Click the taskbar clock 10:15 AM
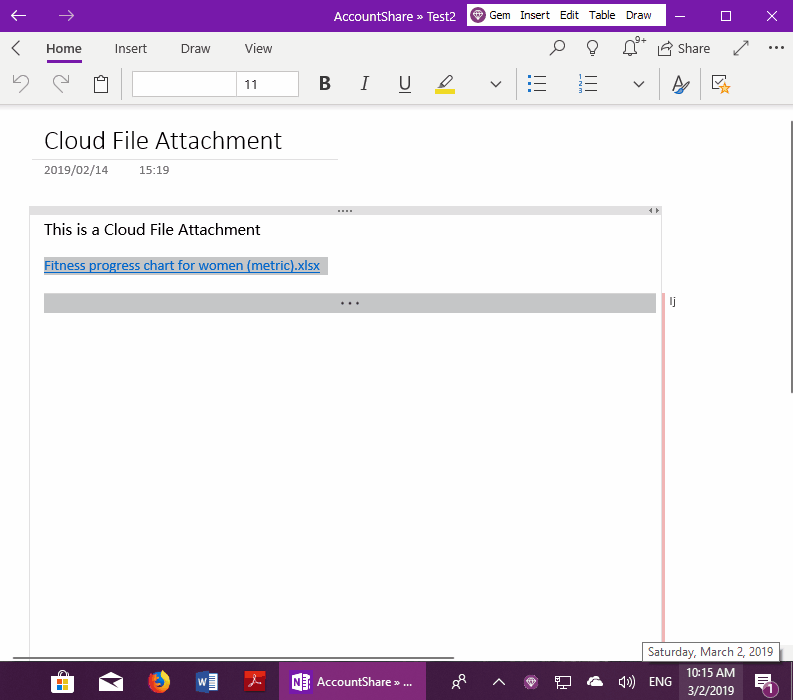793x700 pixels. click(x=710, y=681)
